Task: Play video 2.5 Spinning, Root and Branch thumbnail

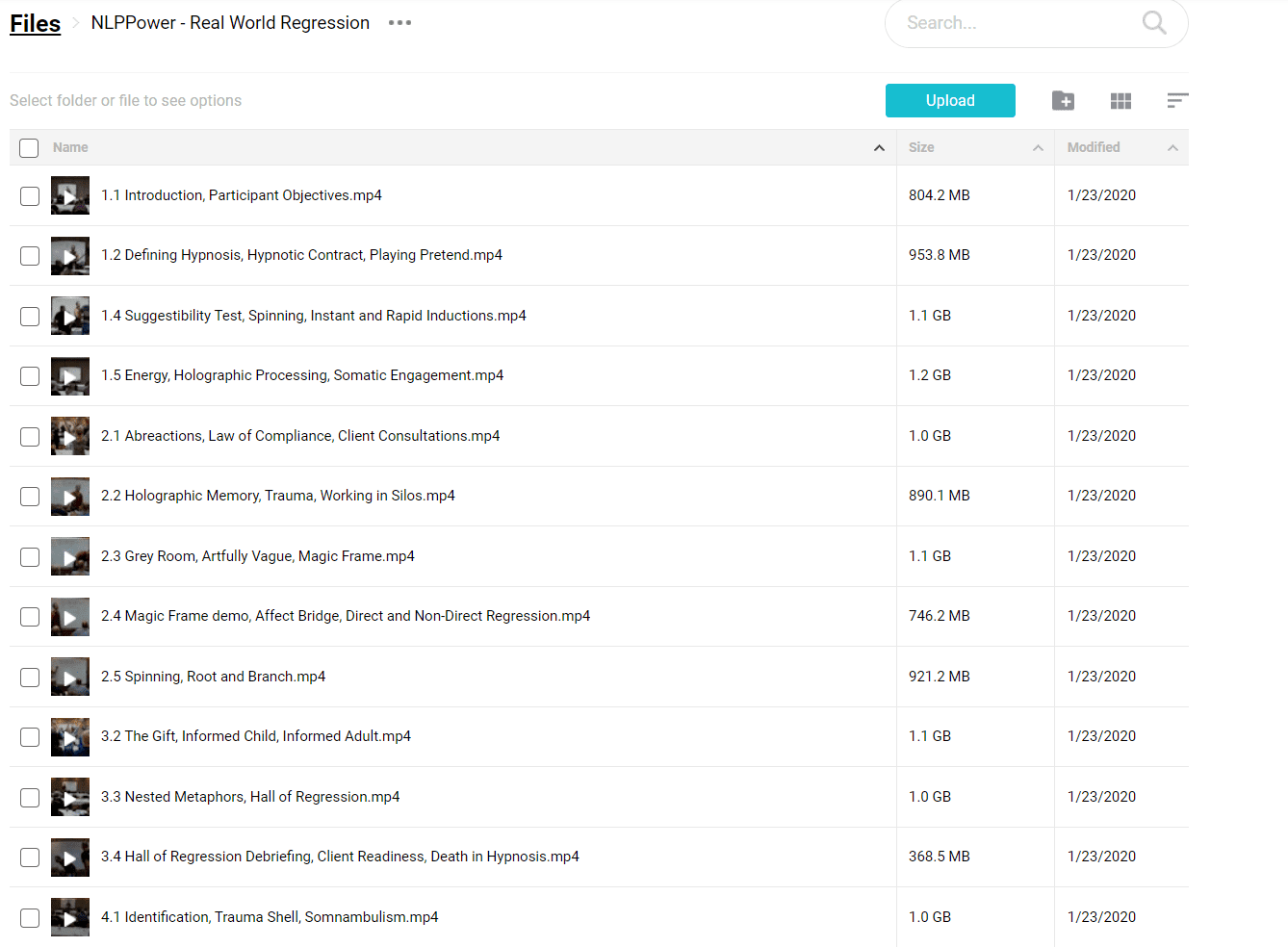Action: [x=70, y=677]
